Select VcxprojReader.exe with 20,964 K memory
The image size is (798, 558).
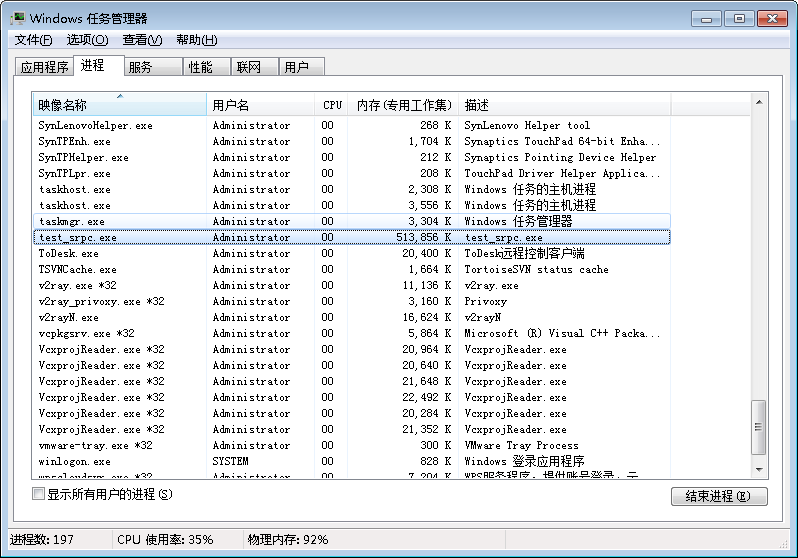tap(352, 349)
